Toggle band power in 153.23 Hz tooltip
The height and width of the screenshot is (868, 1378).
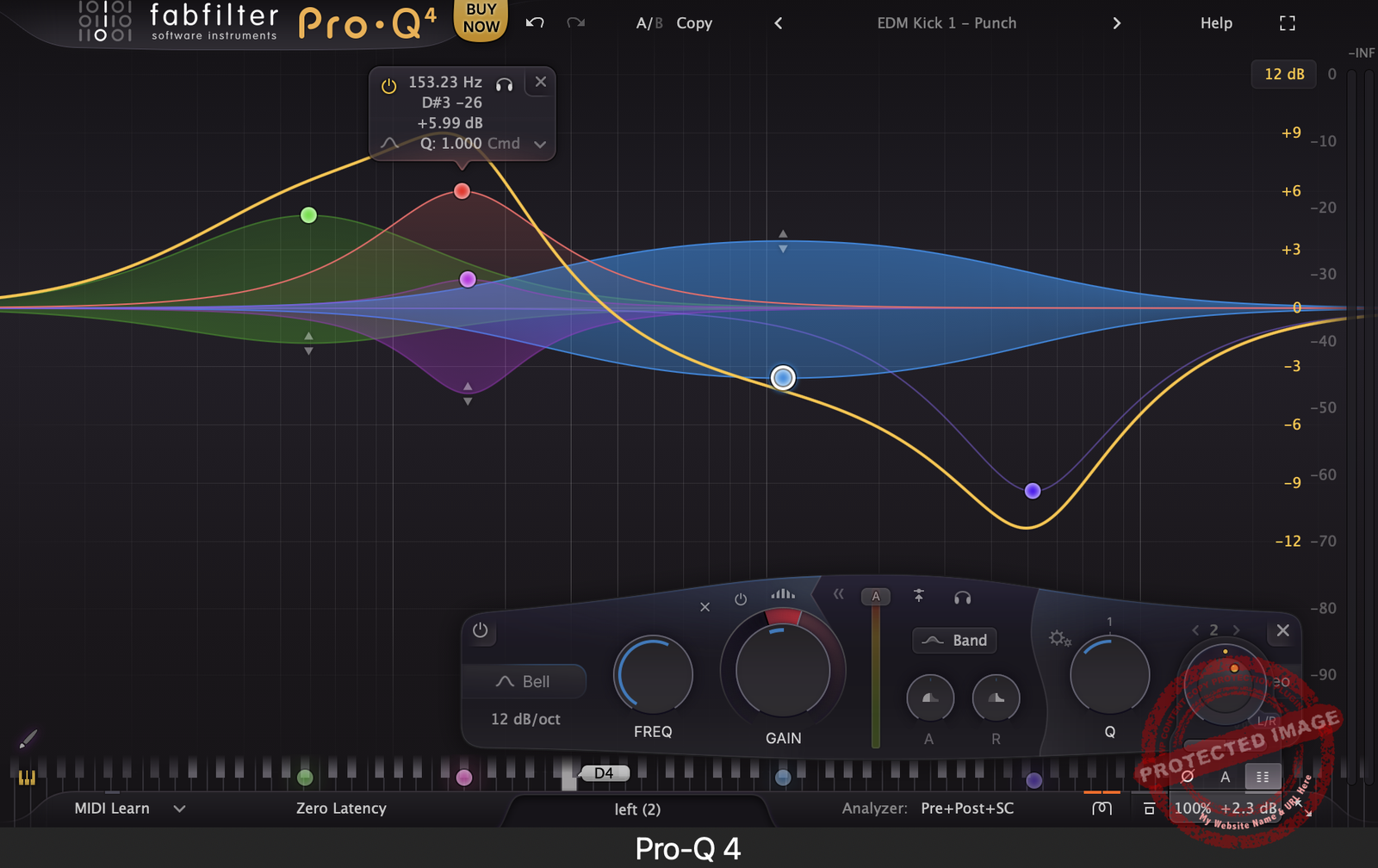pos(388,85)
